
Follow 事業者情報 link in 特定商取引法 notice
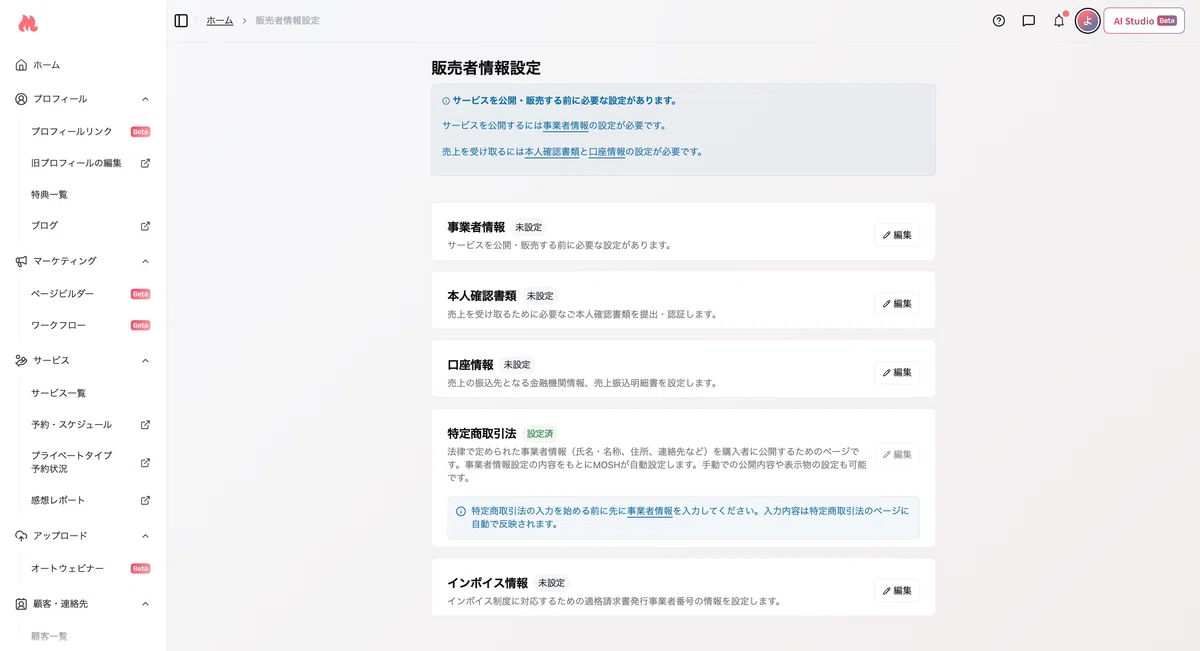[650, 511]
